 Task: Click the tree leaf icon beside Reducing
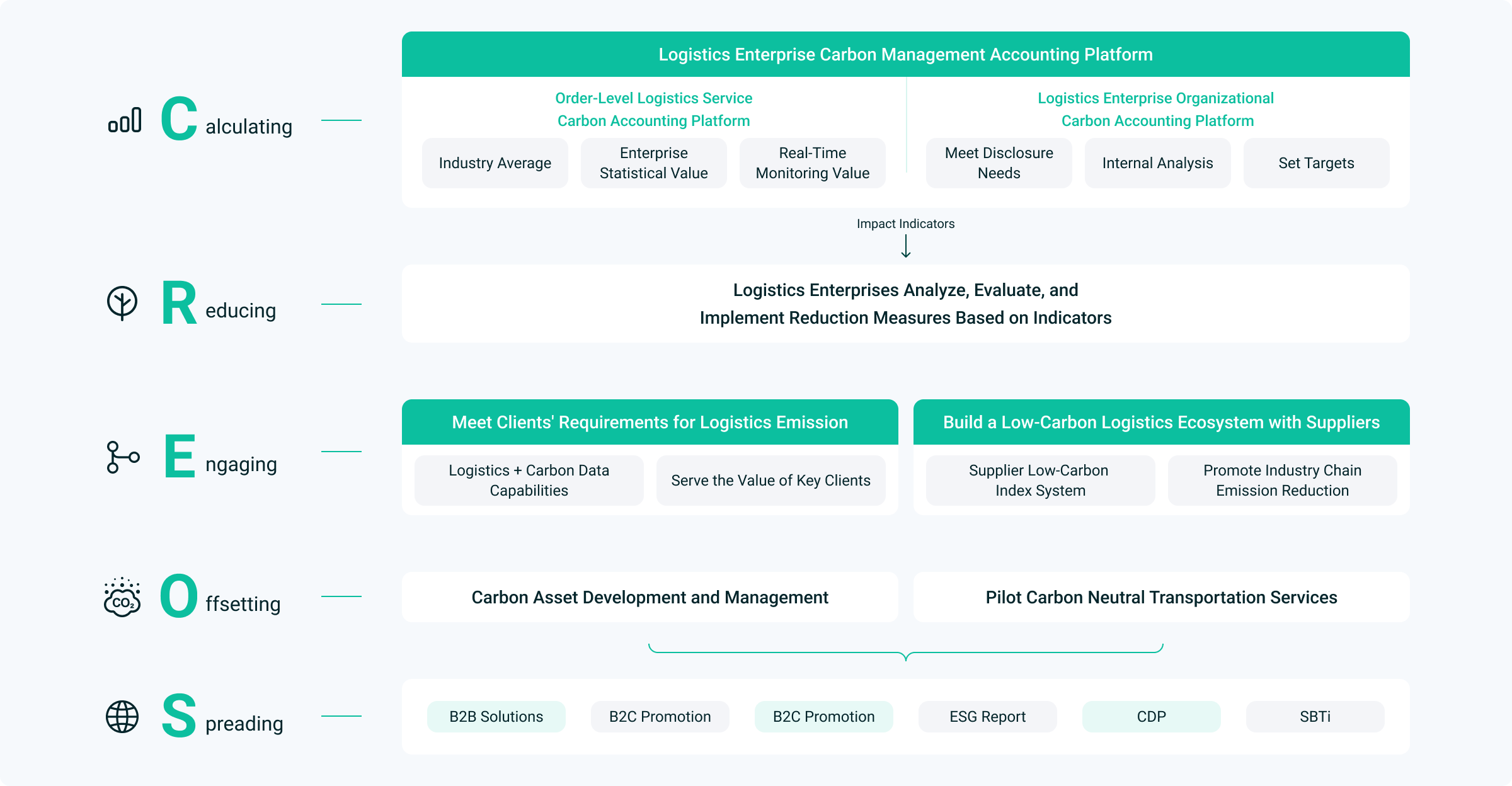(122, 304)
